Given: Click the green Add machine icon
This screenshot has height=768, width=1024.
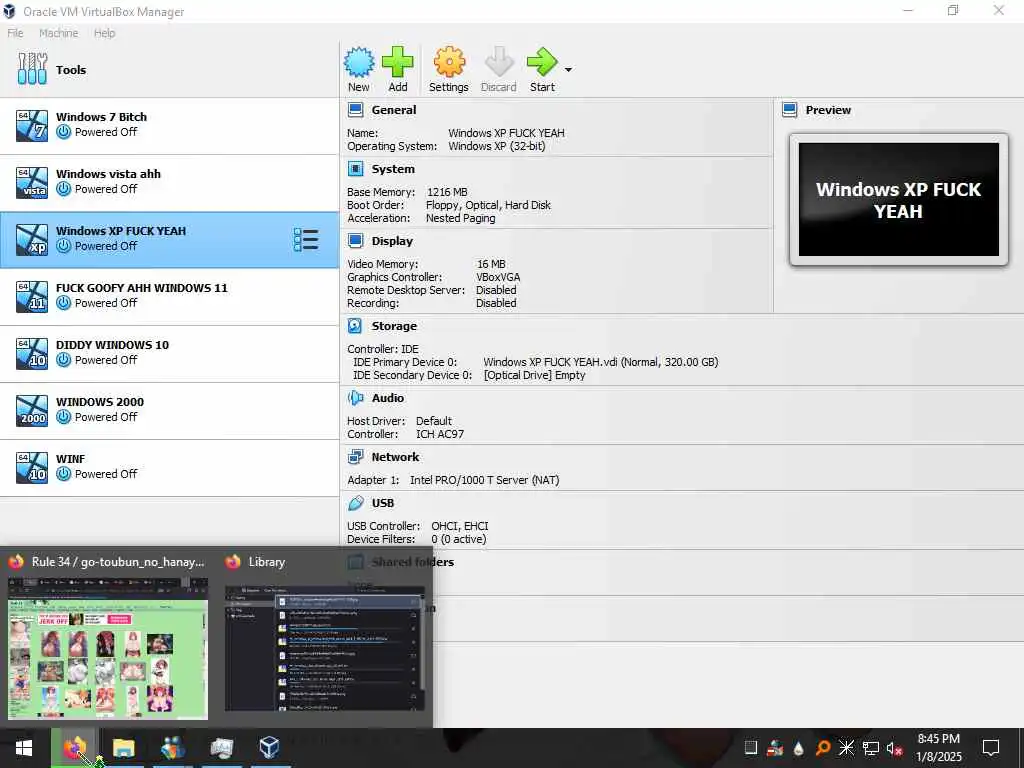Looking at the screenshot, I should [397, 63].
